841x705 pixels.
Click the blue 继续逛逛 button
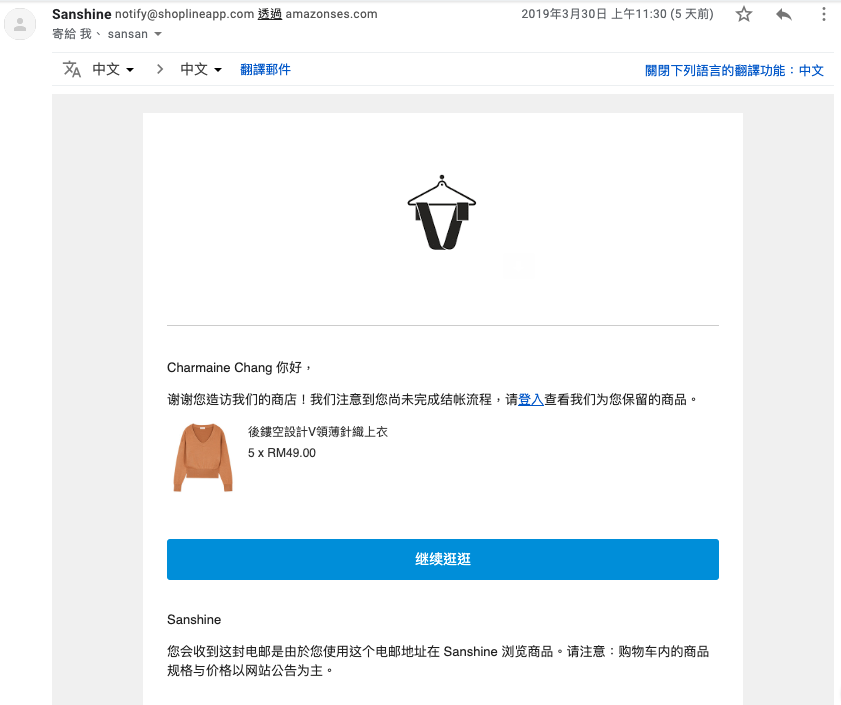click(442, 559)
